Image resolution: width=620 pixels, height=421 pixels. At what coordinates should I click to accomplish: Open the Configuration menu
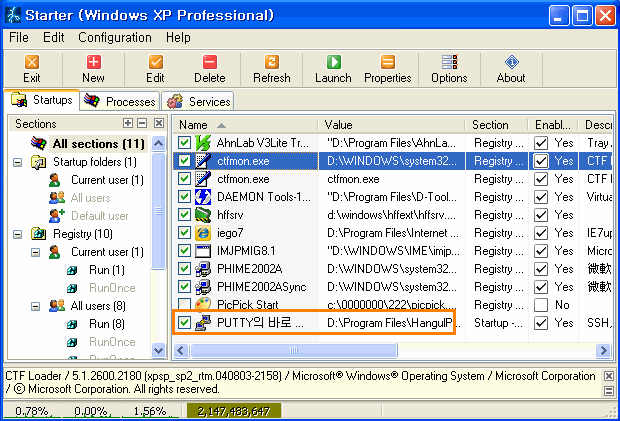(x=115, y=38)
